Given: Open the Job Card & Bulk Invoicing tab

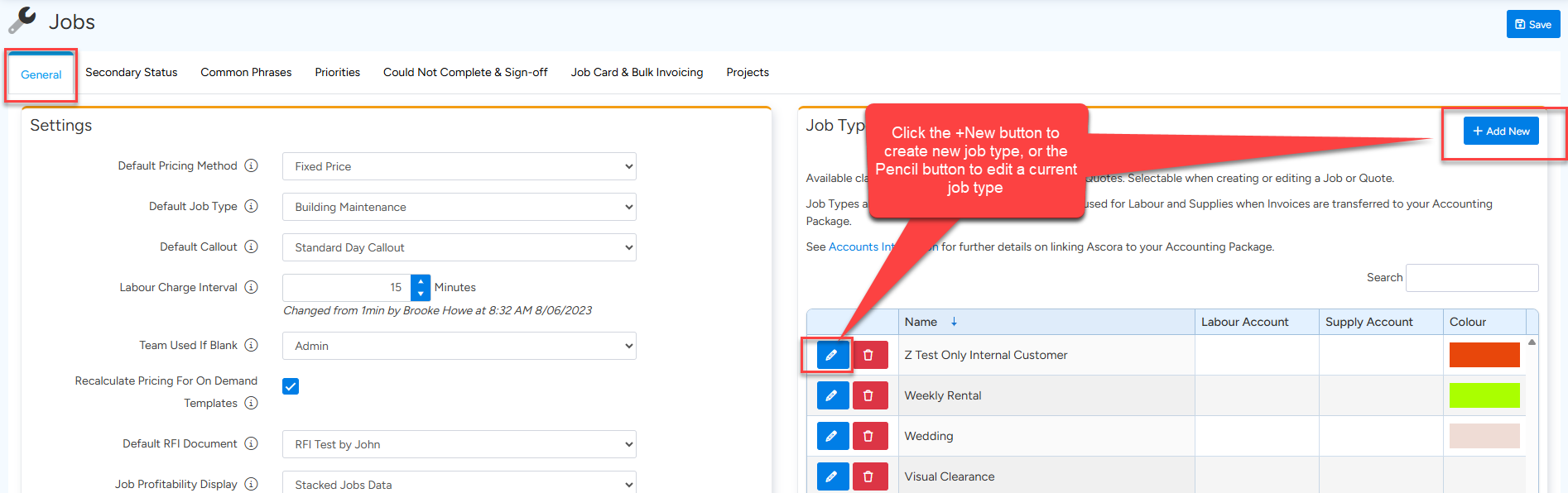Looking at the screenshot, I should [637, 73].
